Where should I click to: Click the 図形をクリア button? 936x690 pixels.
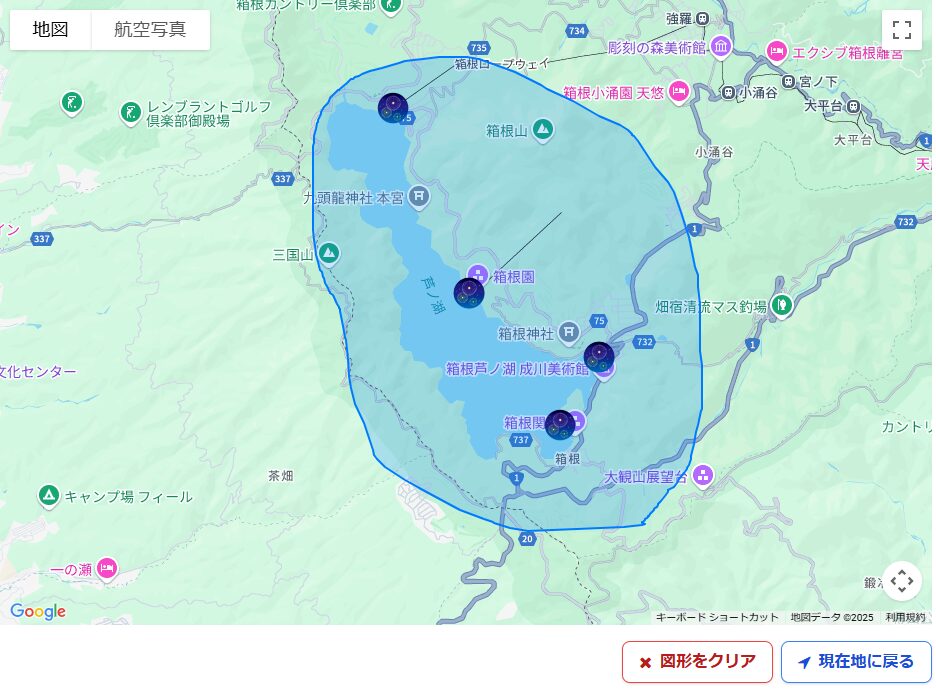click(x=697, y=661)
